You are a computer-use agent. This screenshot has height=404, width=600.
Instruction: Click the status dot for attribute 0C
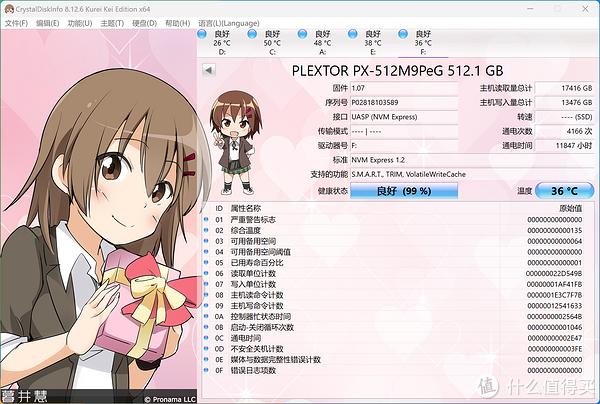coord(206,338)
